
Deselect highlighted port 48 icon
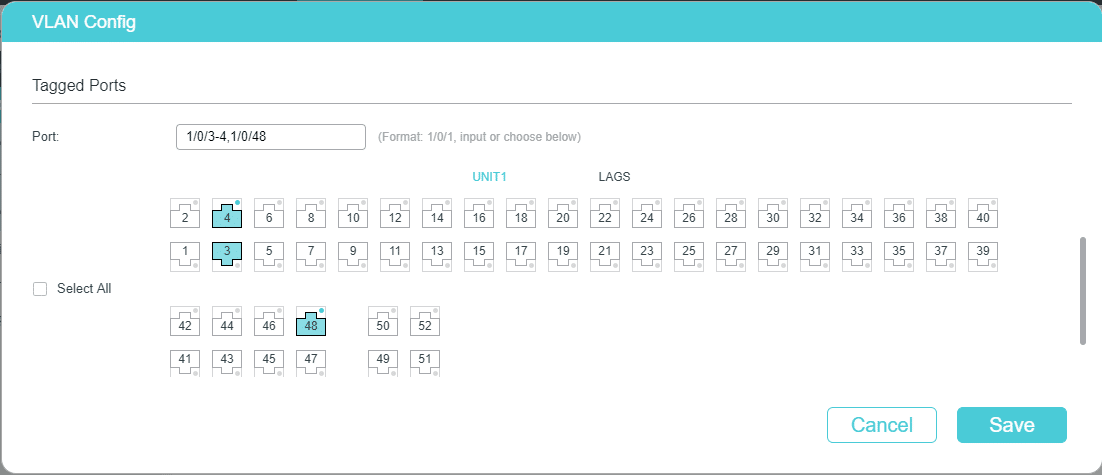311,323
